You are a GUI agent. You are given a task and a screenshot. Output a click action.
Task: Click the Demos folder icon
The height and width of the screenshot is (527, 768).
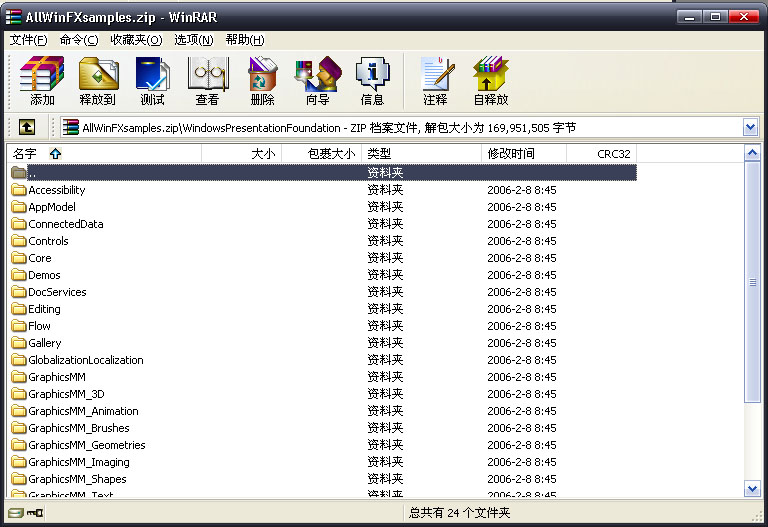pyautogui.click(x=19, y=275)
